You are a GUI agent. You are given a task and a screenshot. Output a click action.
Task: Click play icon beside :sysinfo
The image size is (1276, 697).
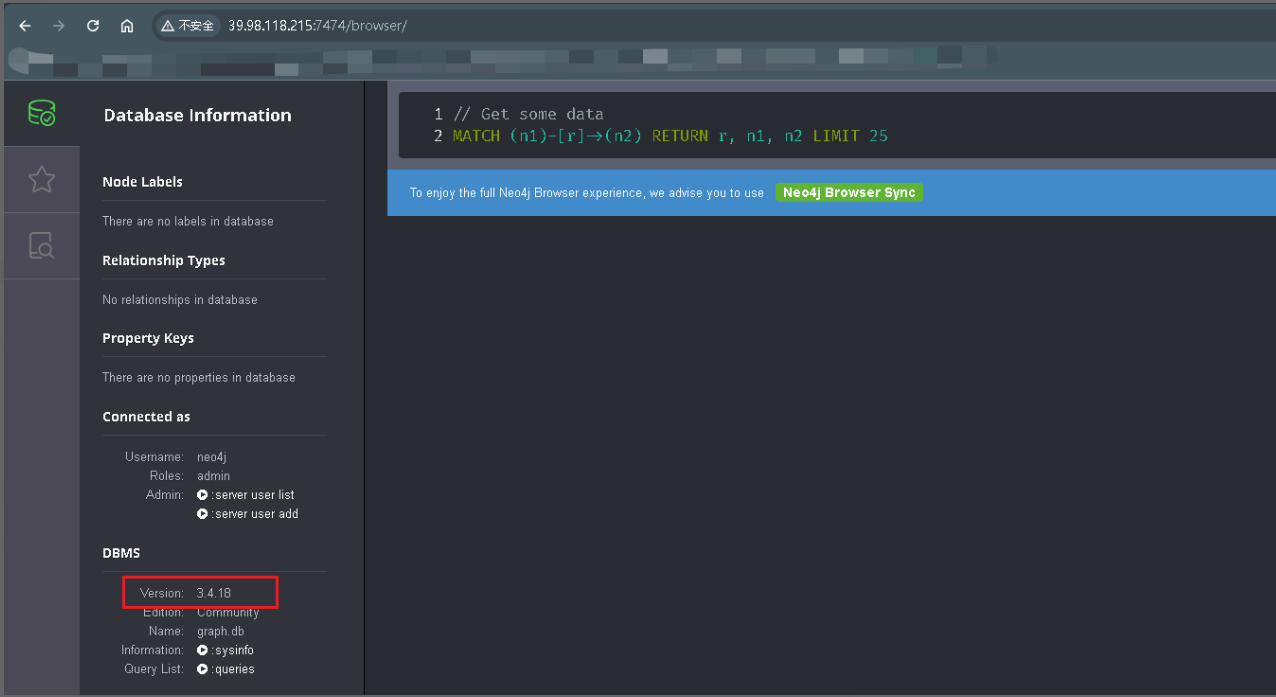(203, 650)
